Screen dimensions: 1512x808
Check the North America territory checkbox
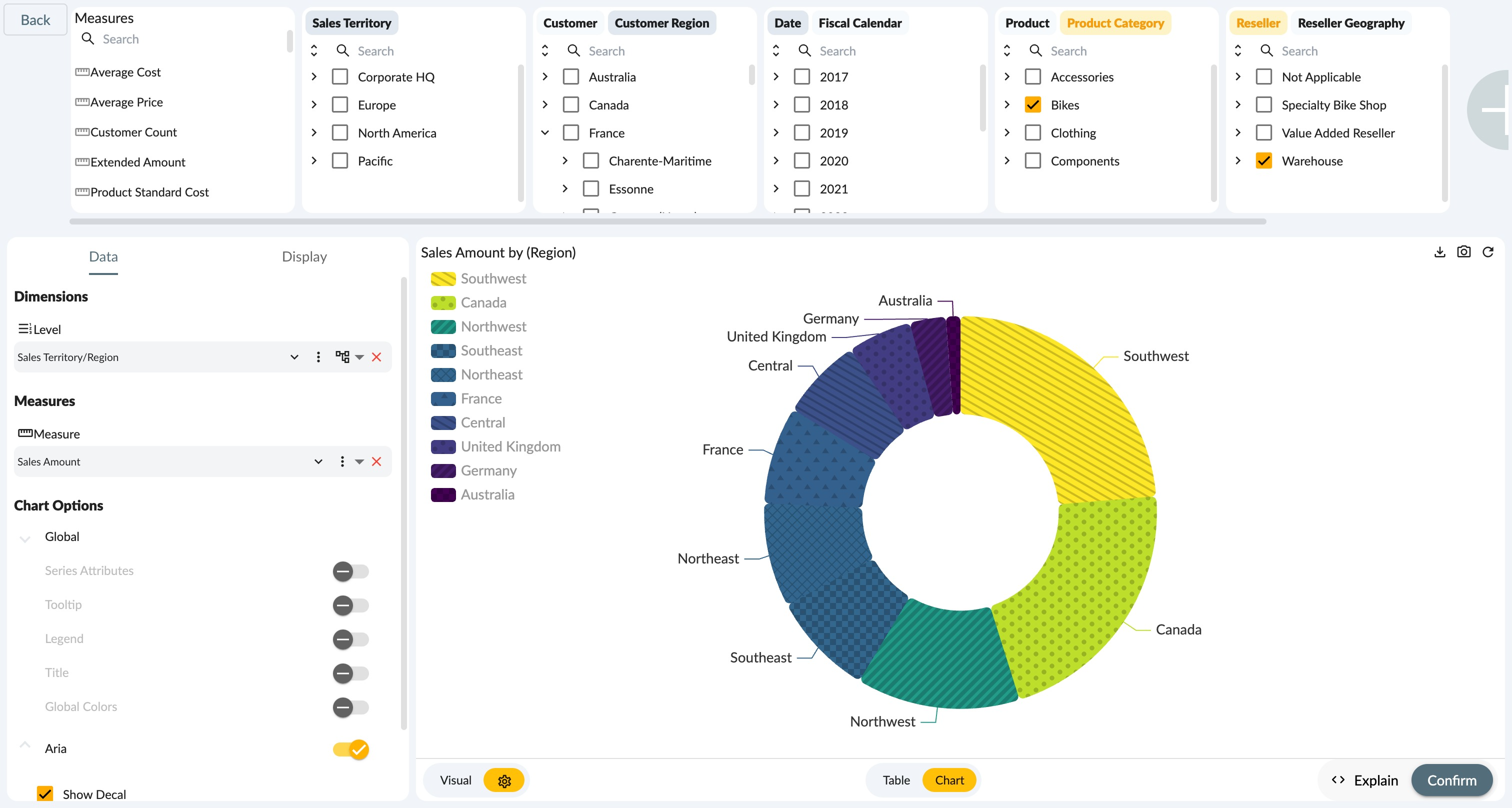pyautogui.click(x=340, y=133)
